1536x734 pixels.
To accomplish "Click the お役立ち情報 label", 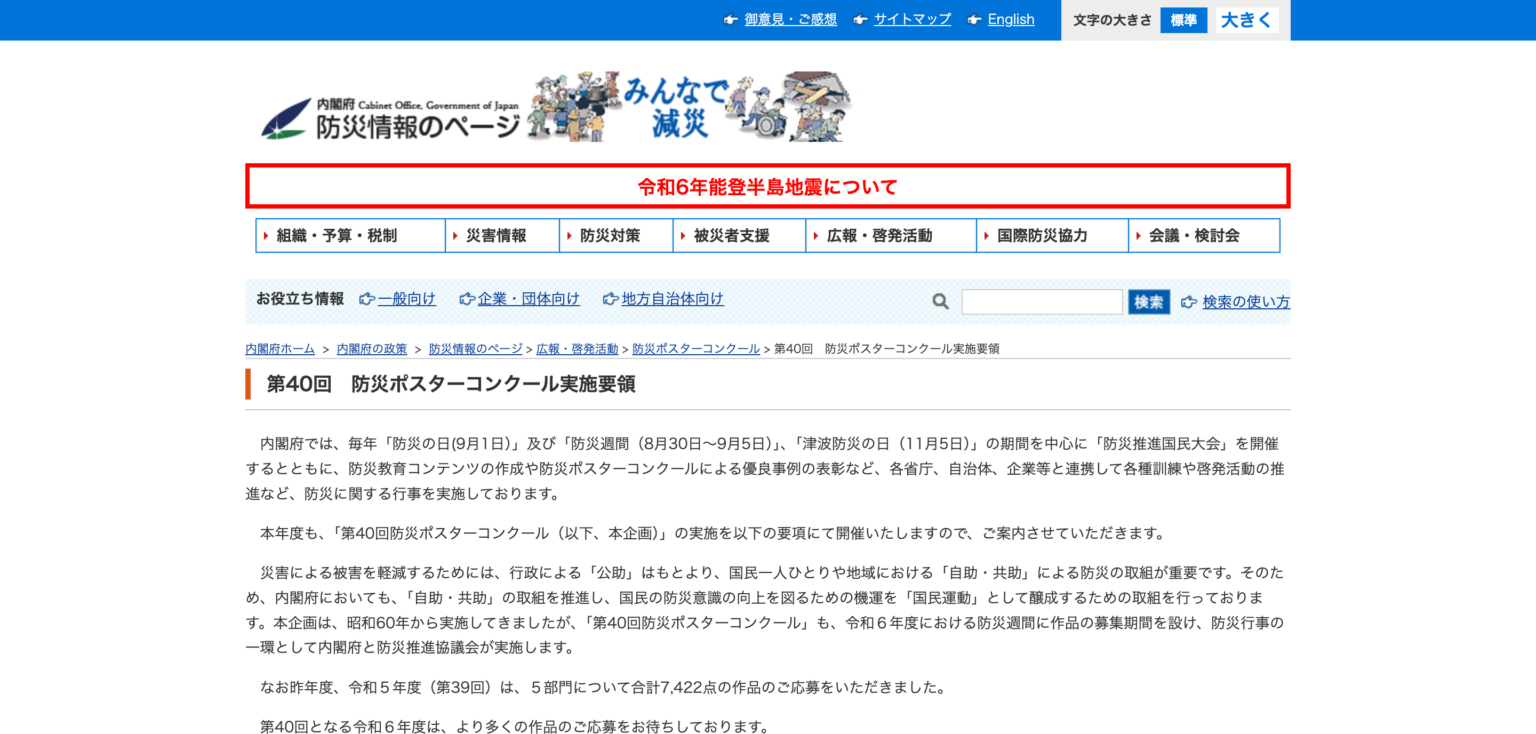I will (x=300, y=299).
